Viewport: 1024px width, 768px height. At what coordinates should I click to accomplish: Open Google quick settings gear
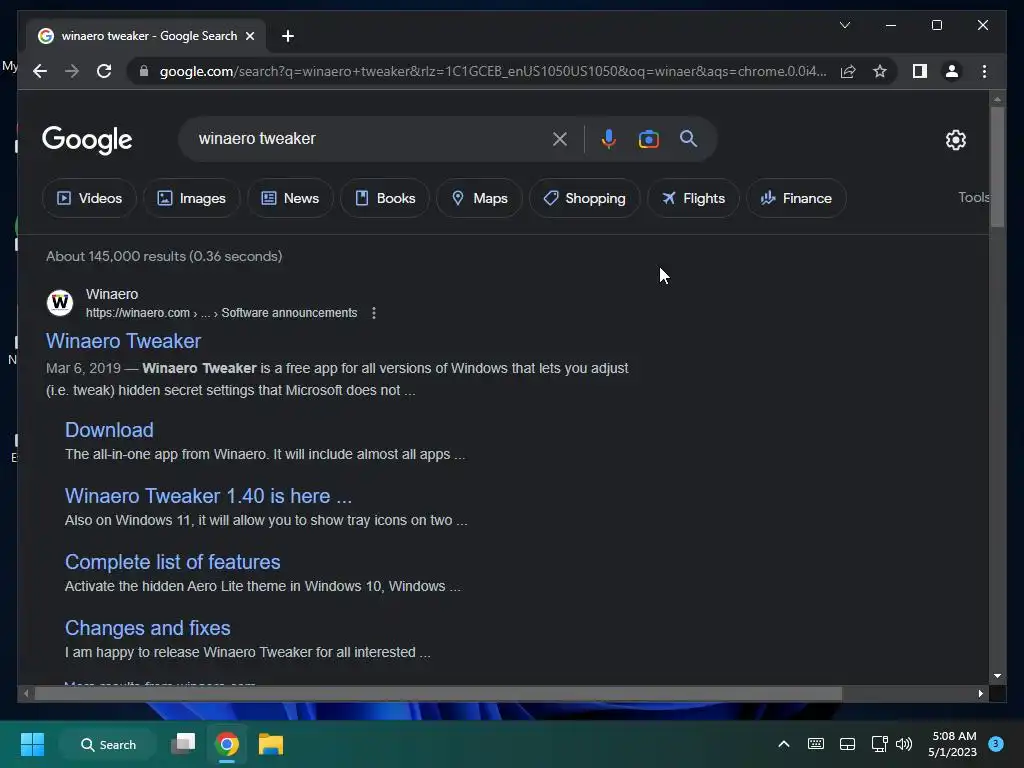point(955,140)
